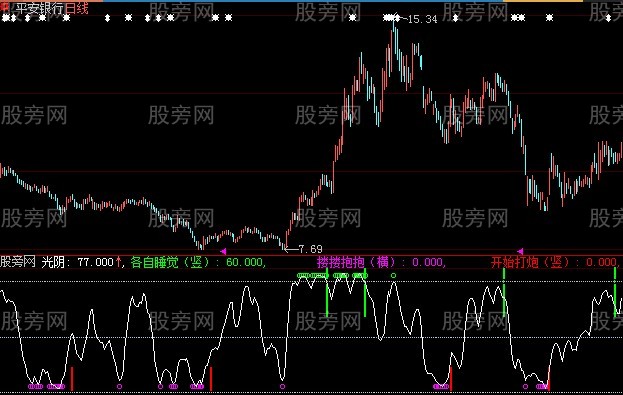
Task: Click the 15.34 high price marker
Action: [422, 19]
